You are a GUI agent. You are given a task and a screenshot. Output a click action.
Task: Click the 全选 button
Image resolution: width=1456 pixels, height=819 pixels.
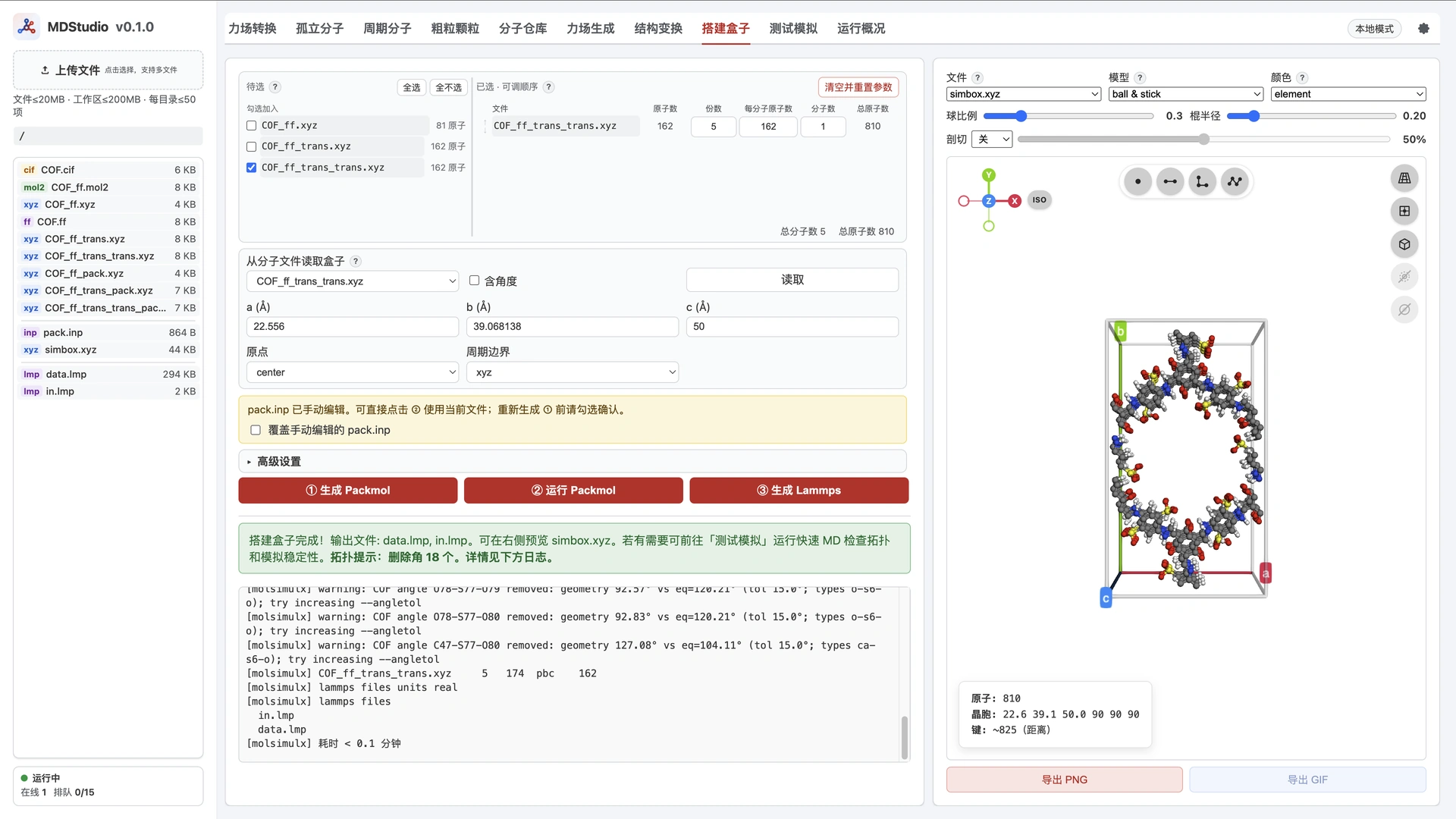click(412, 88)
